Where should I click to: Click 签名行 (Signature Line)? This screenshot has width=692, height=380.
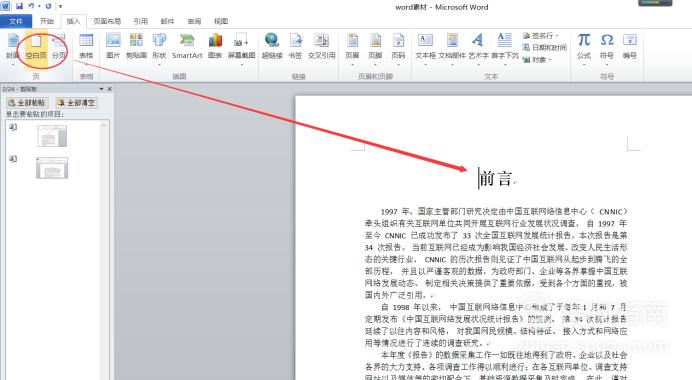pos(540,35)
